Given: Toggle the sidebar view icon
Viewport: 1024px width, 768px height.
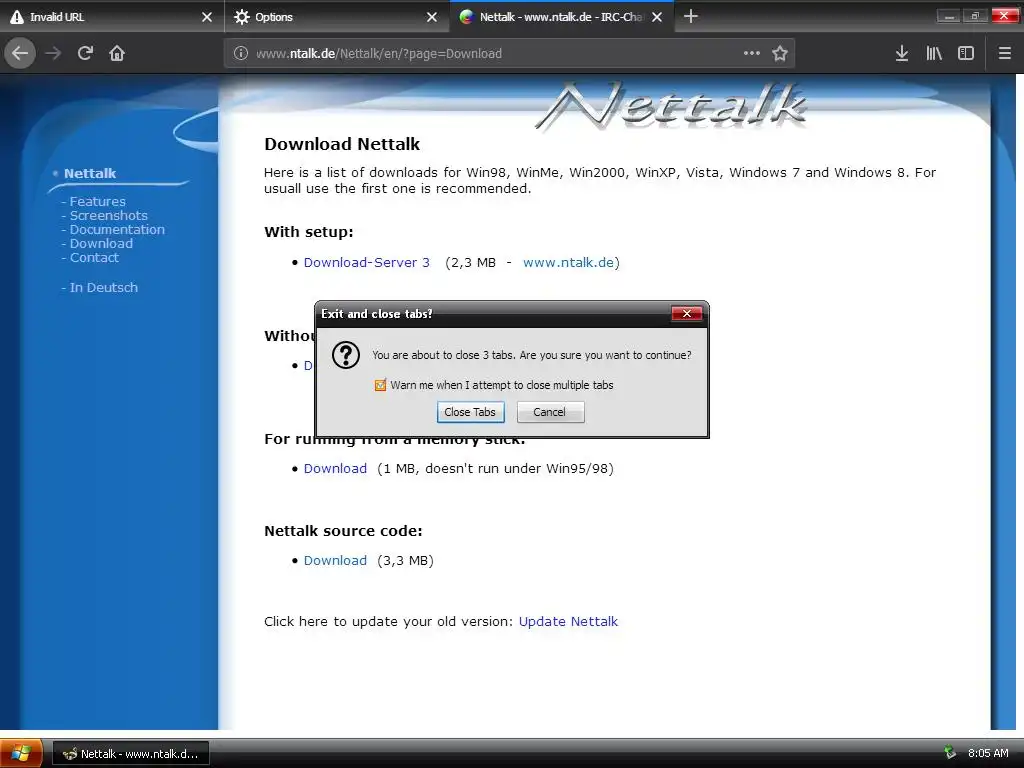Looking at the screenshot, I should [966, 53].
